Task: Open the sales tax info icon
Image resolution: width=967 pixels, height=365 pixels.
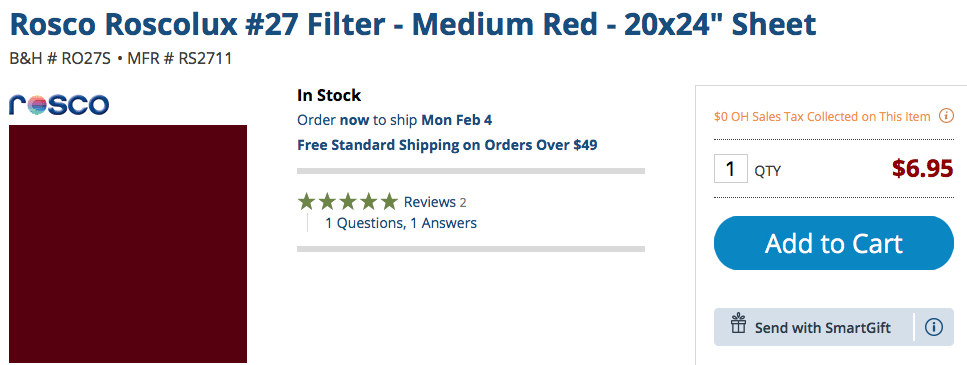Action: tap(946, 116)
